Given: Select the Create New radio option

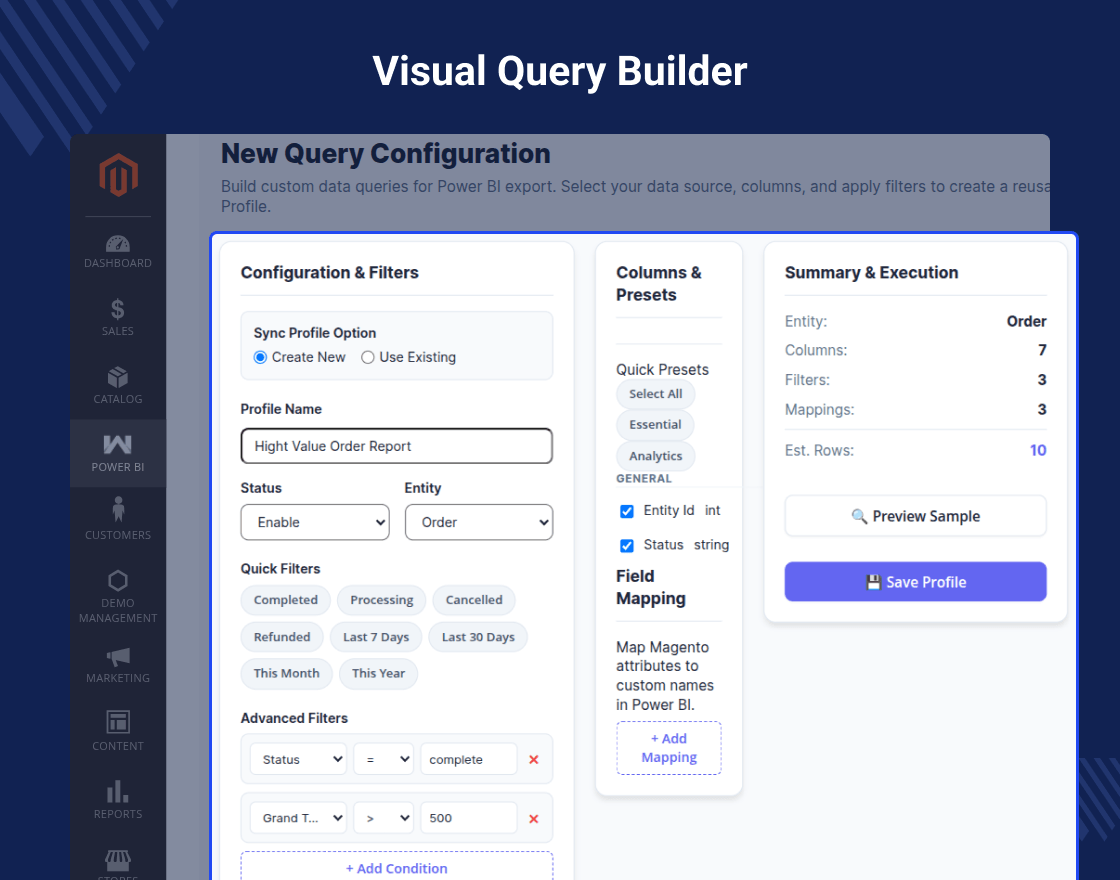Looking at the screenshot, I should pos(261,357).
